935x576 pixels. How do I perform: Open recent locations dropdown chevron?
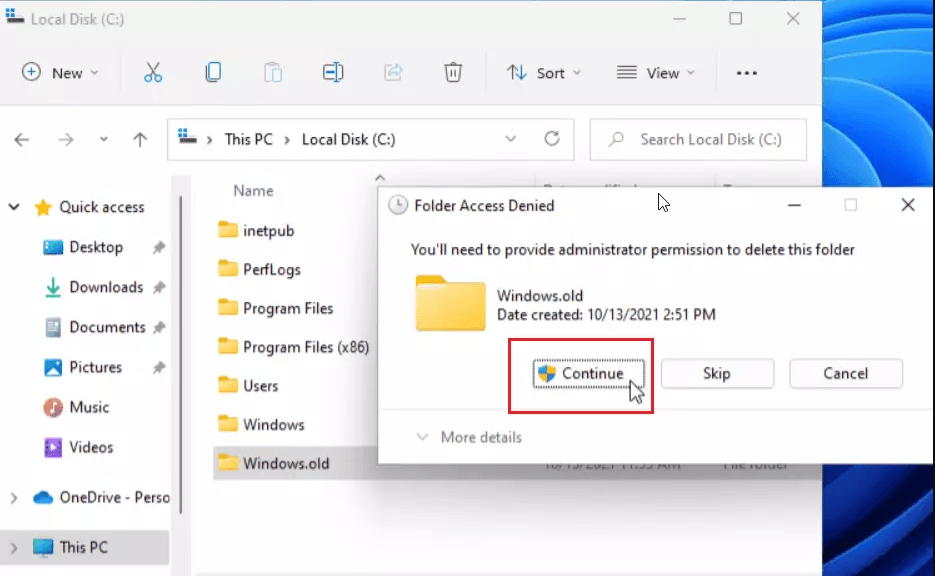[103, 140]
